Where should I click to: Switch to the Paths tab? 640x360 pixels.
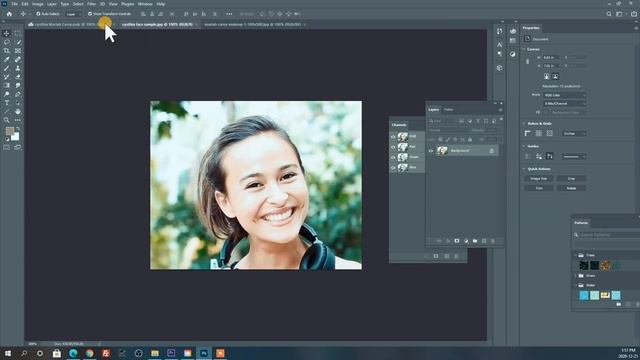(x=449, y=109)
